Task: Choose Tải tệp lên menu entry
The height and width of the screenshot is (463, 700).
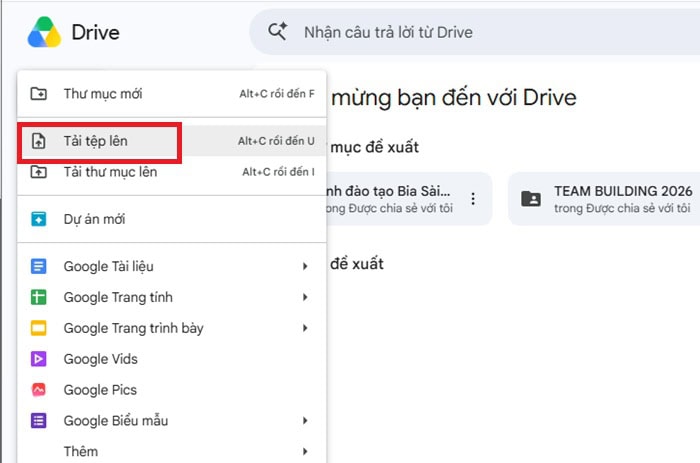Action: point(172,141)
